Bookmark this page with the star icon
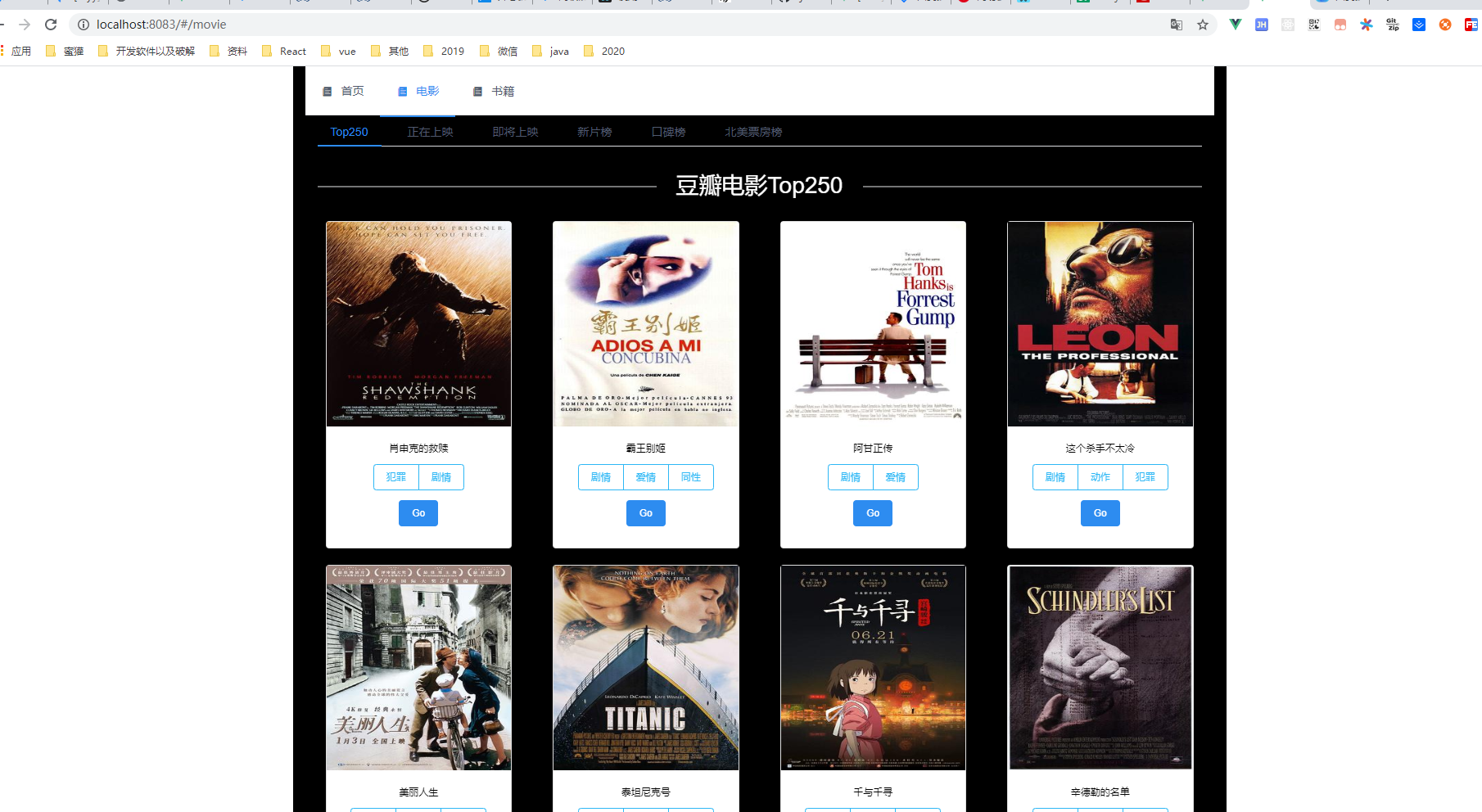Image resolution: width=1482 pixels, height=812 pixels. pos(1203,25)
